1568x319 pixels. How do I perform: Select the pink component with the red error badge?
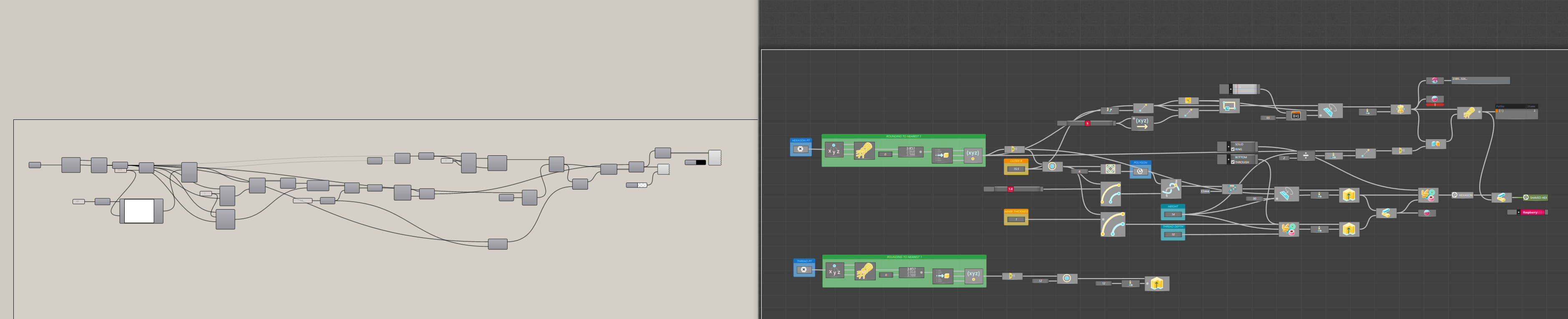(x=1435, y=99)
